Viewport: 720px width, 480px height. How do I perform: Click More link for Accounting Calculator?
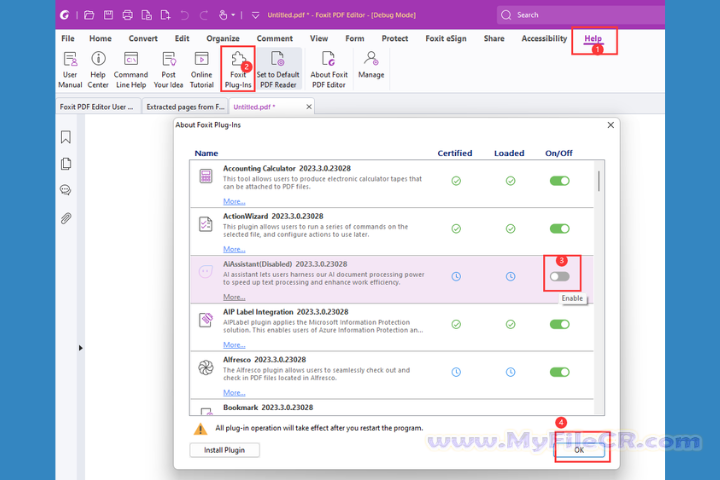tap(234, 202)
